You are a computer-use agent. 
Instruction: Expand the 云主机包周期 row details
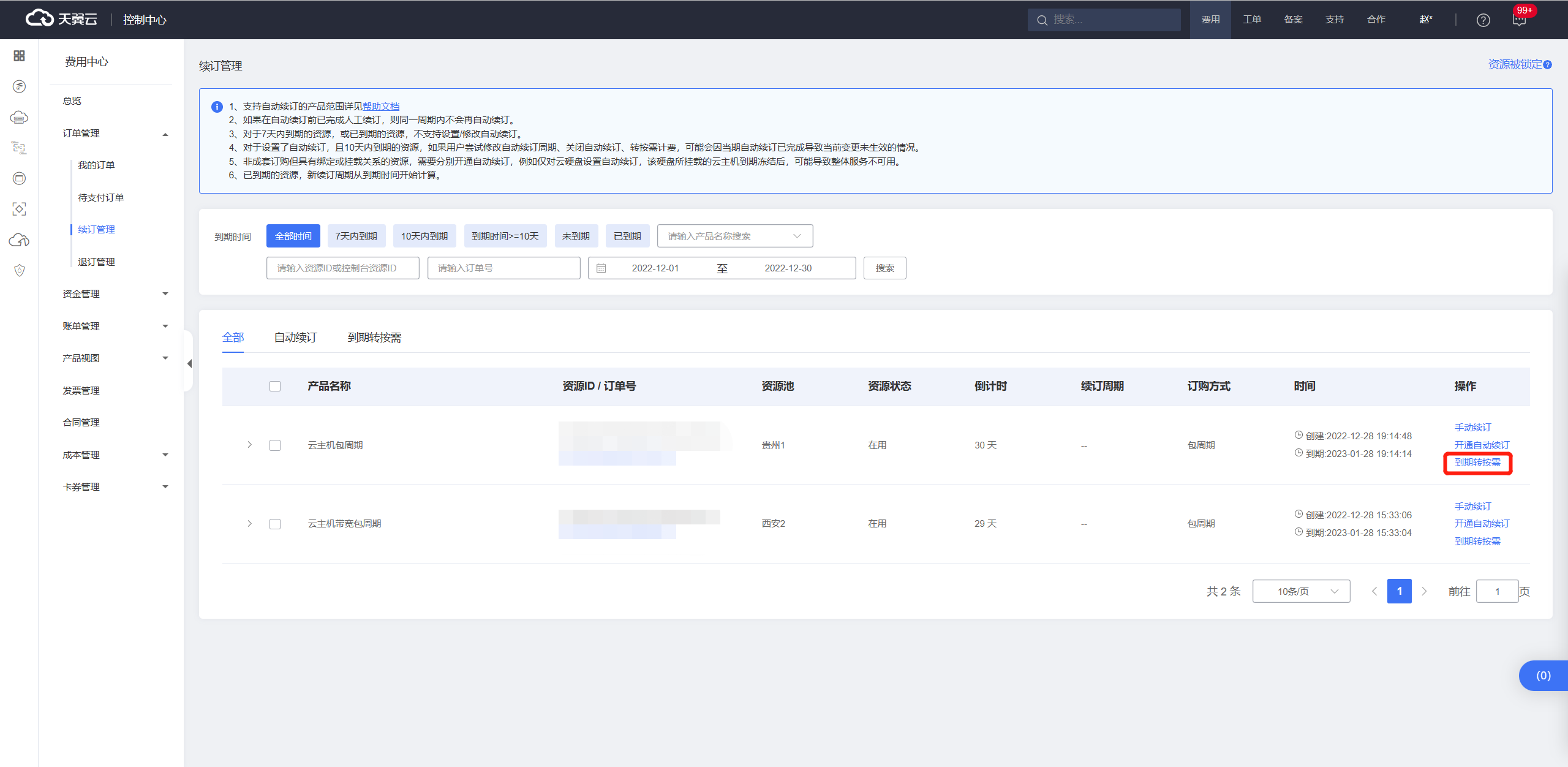coord(249,445)
